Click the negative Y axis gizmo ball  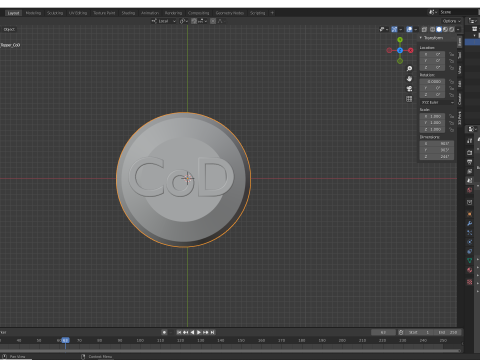click(400, 61)
